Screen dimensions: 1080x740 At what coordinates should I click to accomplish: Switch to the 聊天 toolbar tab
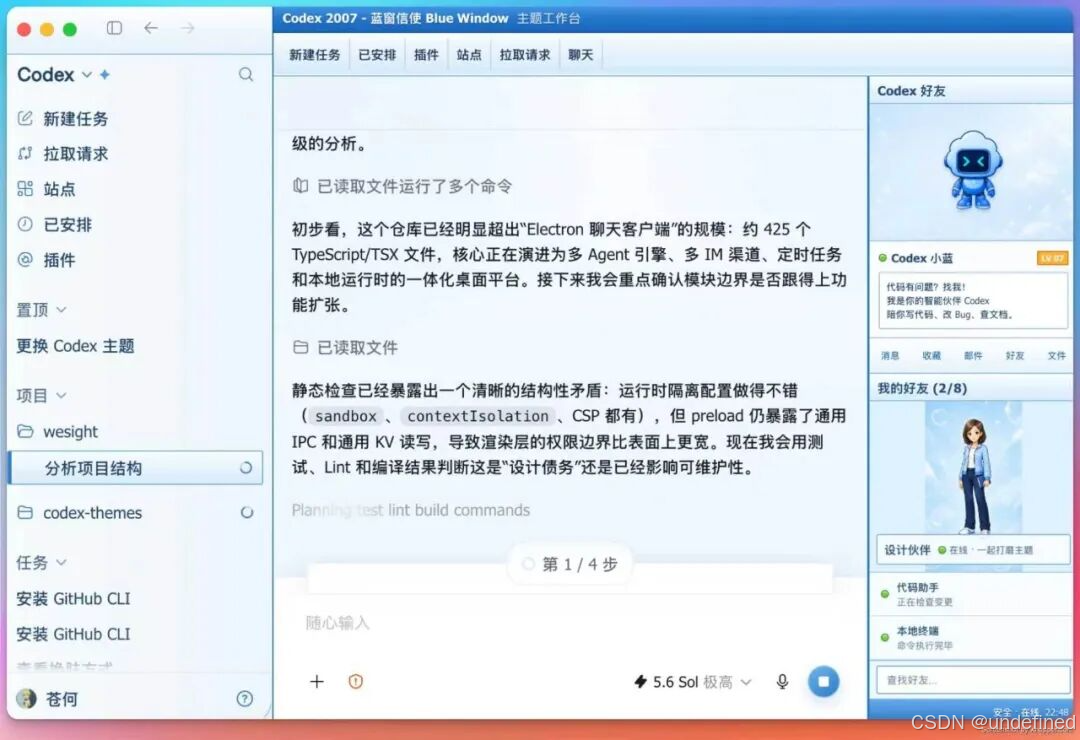click(581, 55)
